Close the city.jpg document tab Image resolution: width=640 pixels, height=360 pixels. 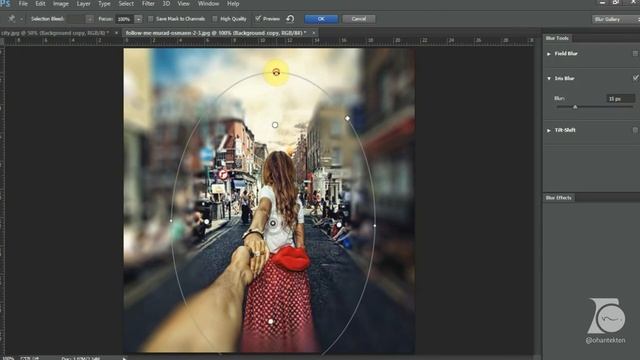click(116, 33)
